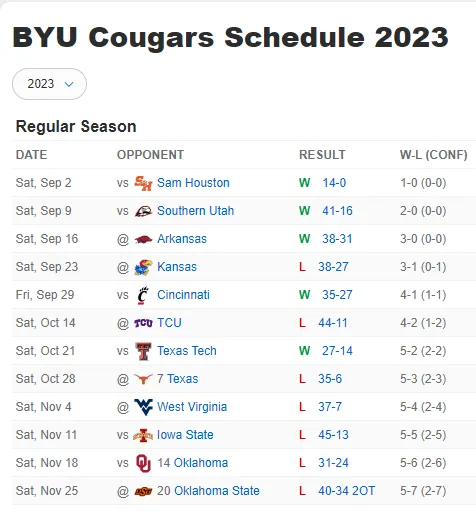Click the Southern Utah Thunderbirds logo
Screen dimensions: 476x512
(x=143, y=211)
